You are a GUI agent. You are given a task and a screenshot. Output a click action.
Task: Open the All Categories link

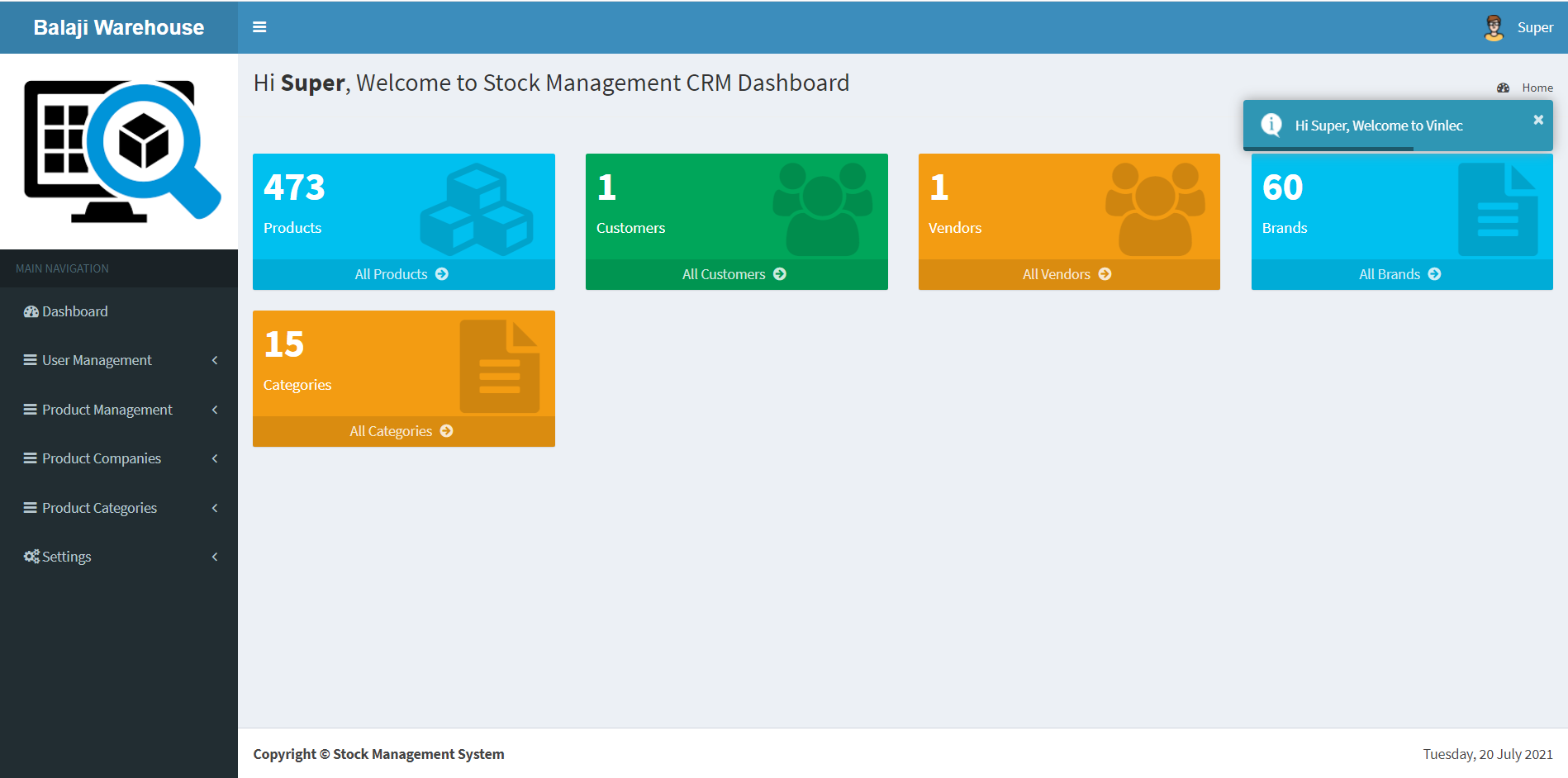click(x=402, y=431)
